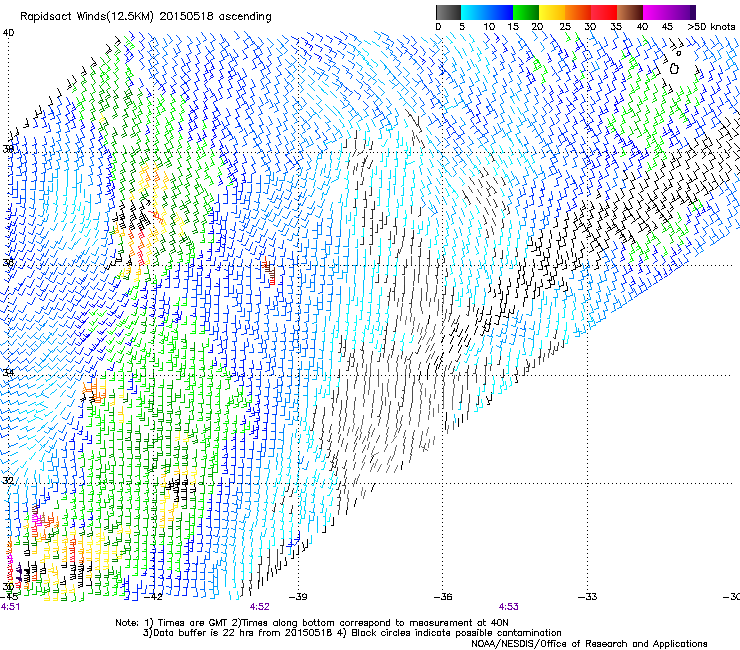Viewport: 740px width, 650px height.
Task: Click the purple time label '4:52'
Action: [260, 607]
